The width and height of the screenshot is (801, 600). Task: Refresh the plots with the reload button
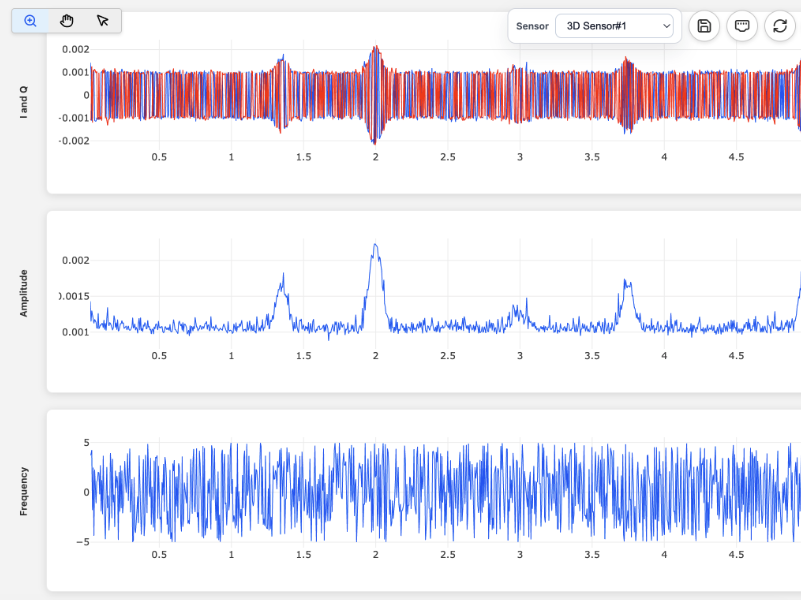780,26
